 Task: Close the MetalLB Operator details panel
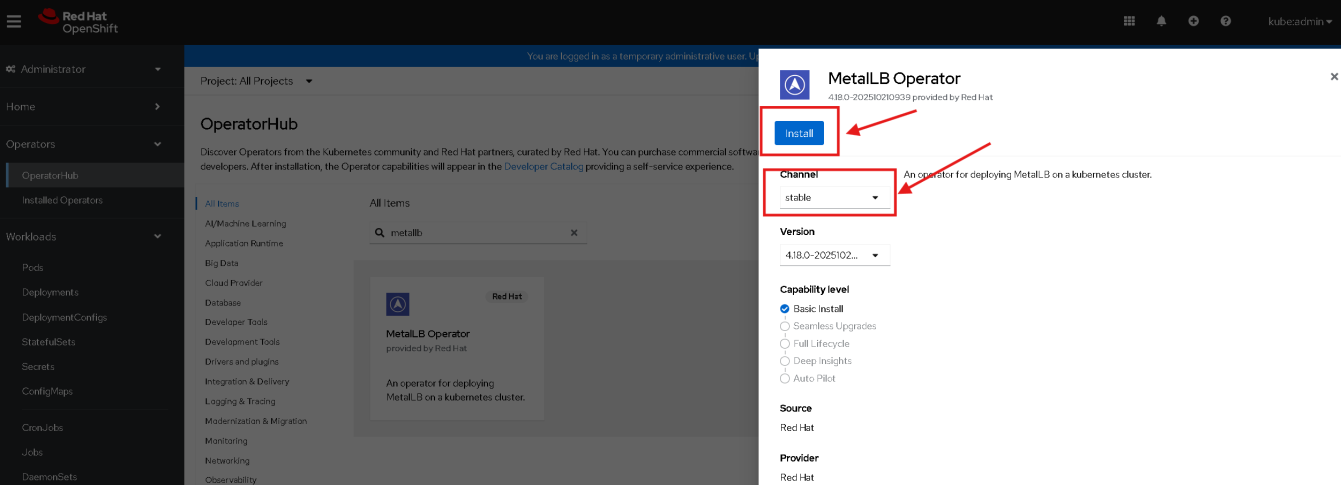click(x=1333, y=77)
